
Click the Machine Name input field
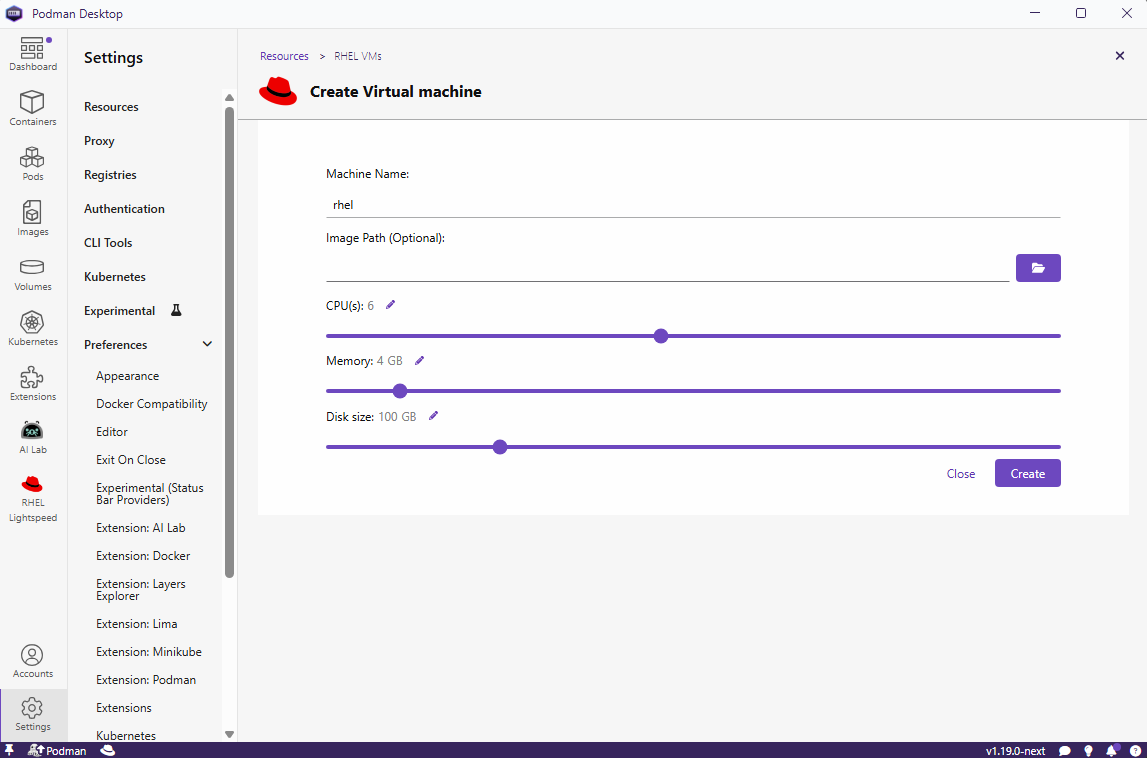point(692,204)
